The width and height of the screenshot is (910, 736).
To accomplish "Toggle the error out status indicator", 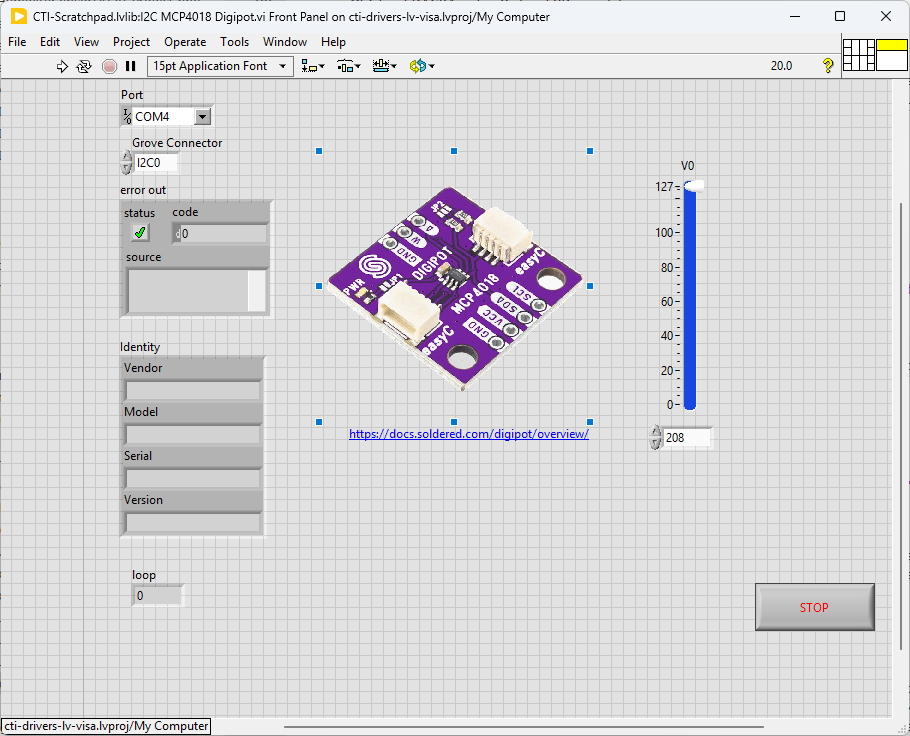I will pyautogui.click(x=140, y=233).
